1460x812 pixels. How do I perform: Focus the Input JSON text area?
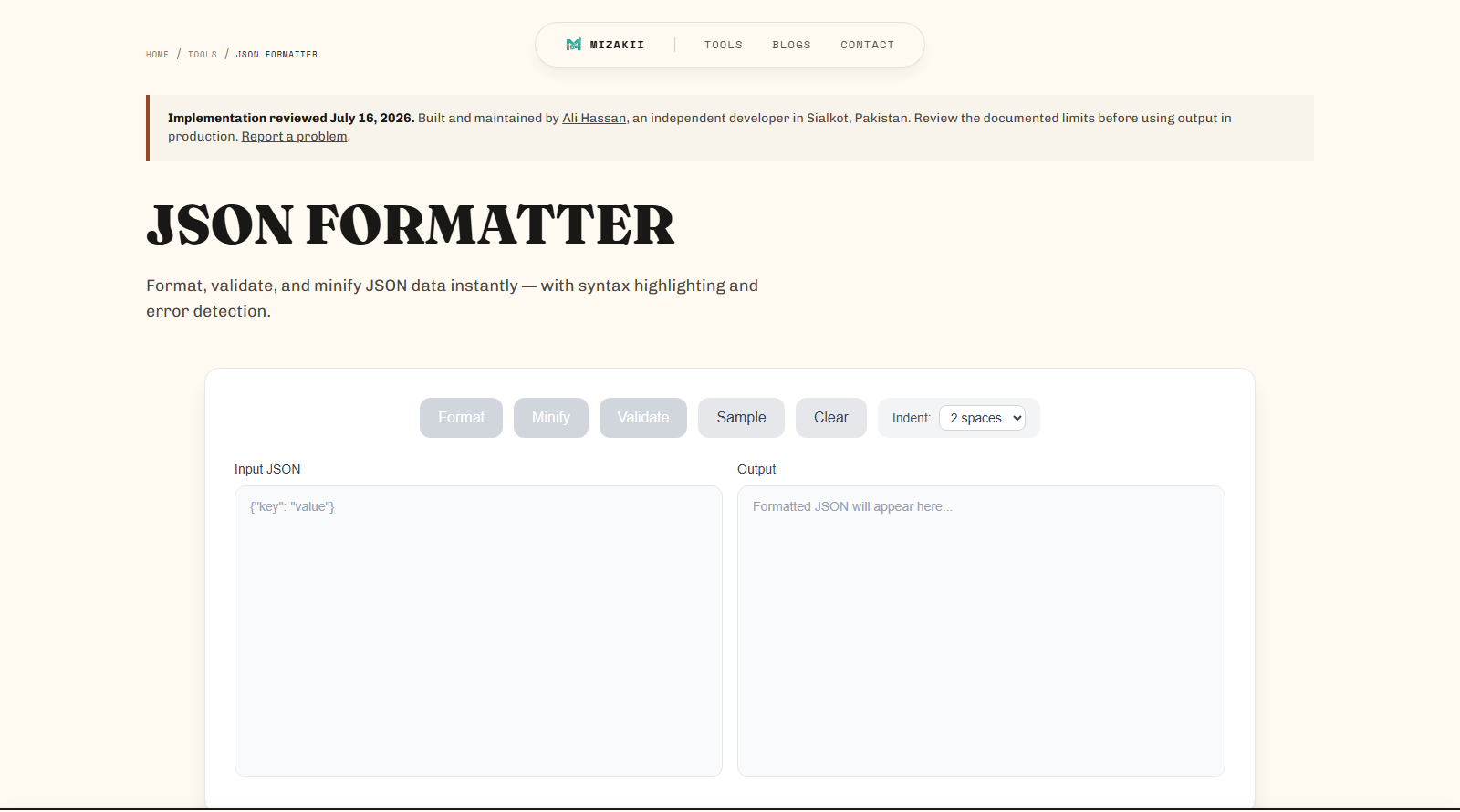coord(478,631)
